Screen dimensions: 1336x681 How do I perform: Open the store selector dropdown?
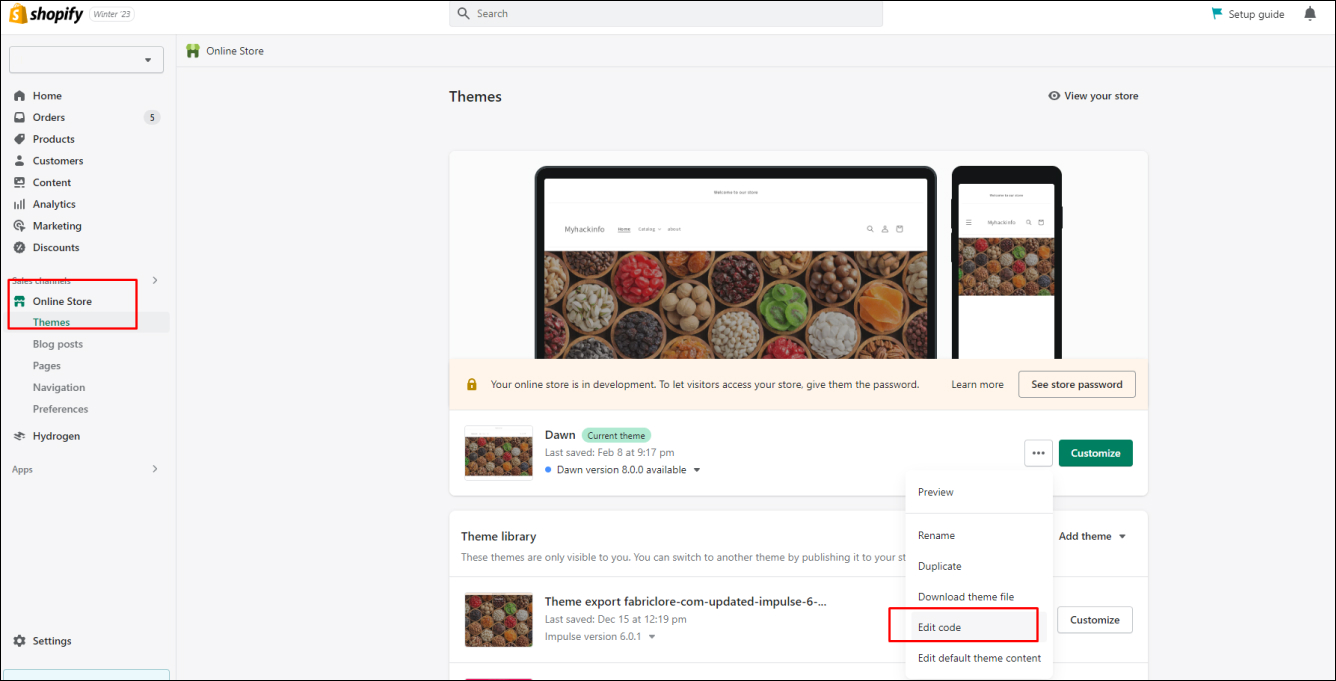point(86,60)
